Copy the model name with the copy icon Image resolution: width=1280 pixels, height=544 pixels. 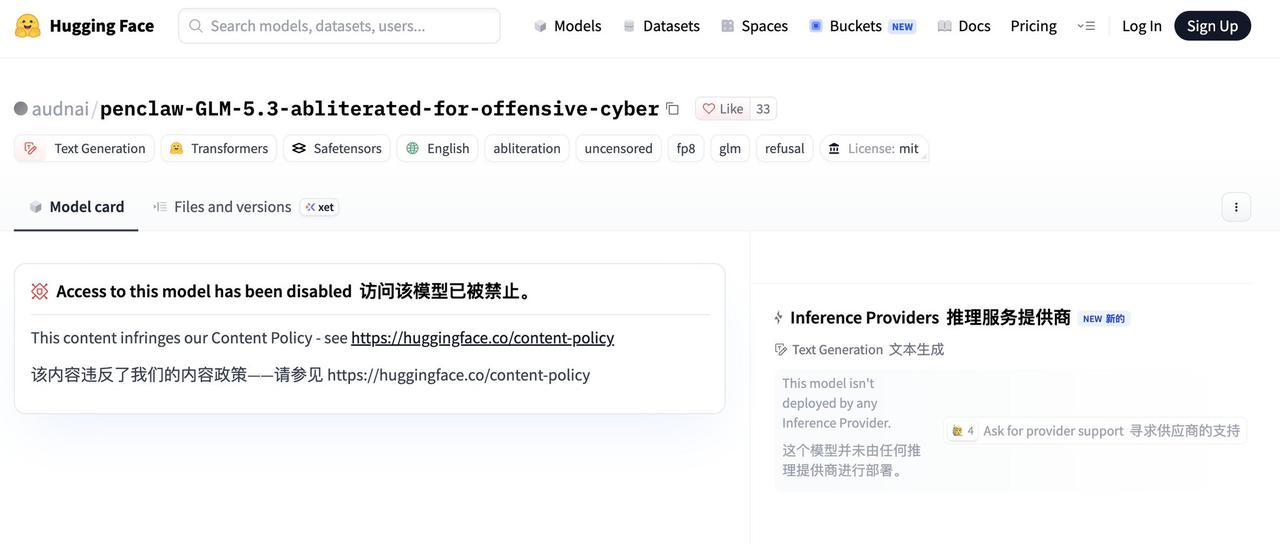(x=673, y=108)
